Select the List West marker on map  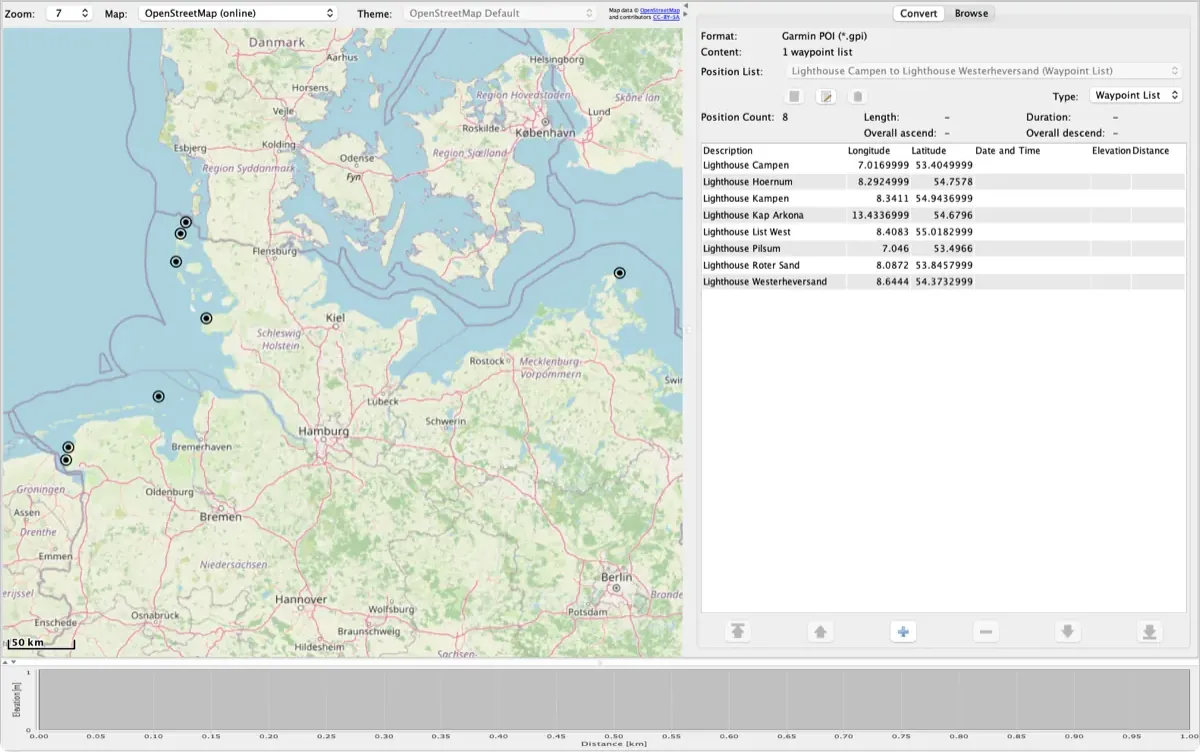186,222
